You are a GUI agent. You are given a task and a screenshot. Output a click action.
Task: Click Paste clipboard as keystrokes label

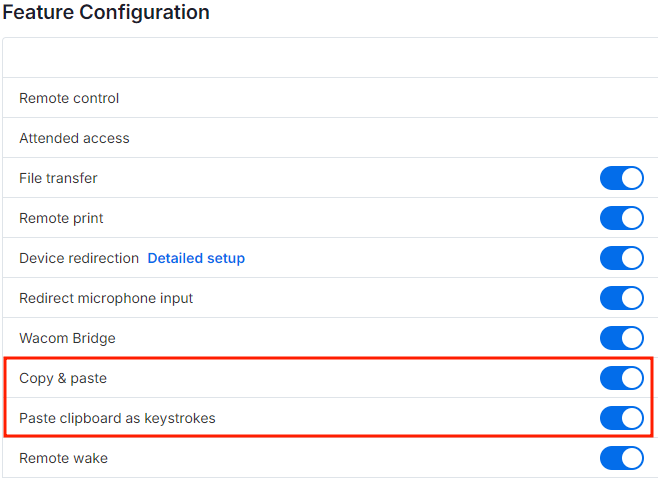coord(118,418)
